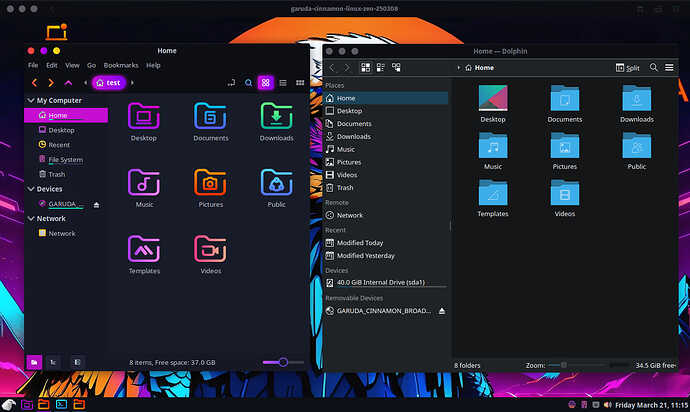This screenshot has height=412, width=690.
Task: Select Pictures in Dolphin Places panel
Action: 386,162
